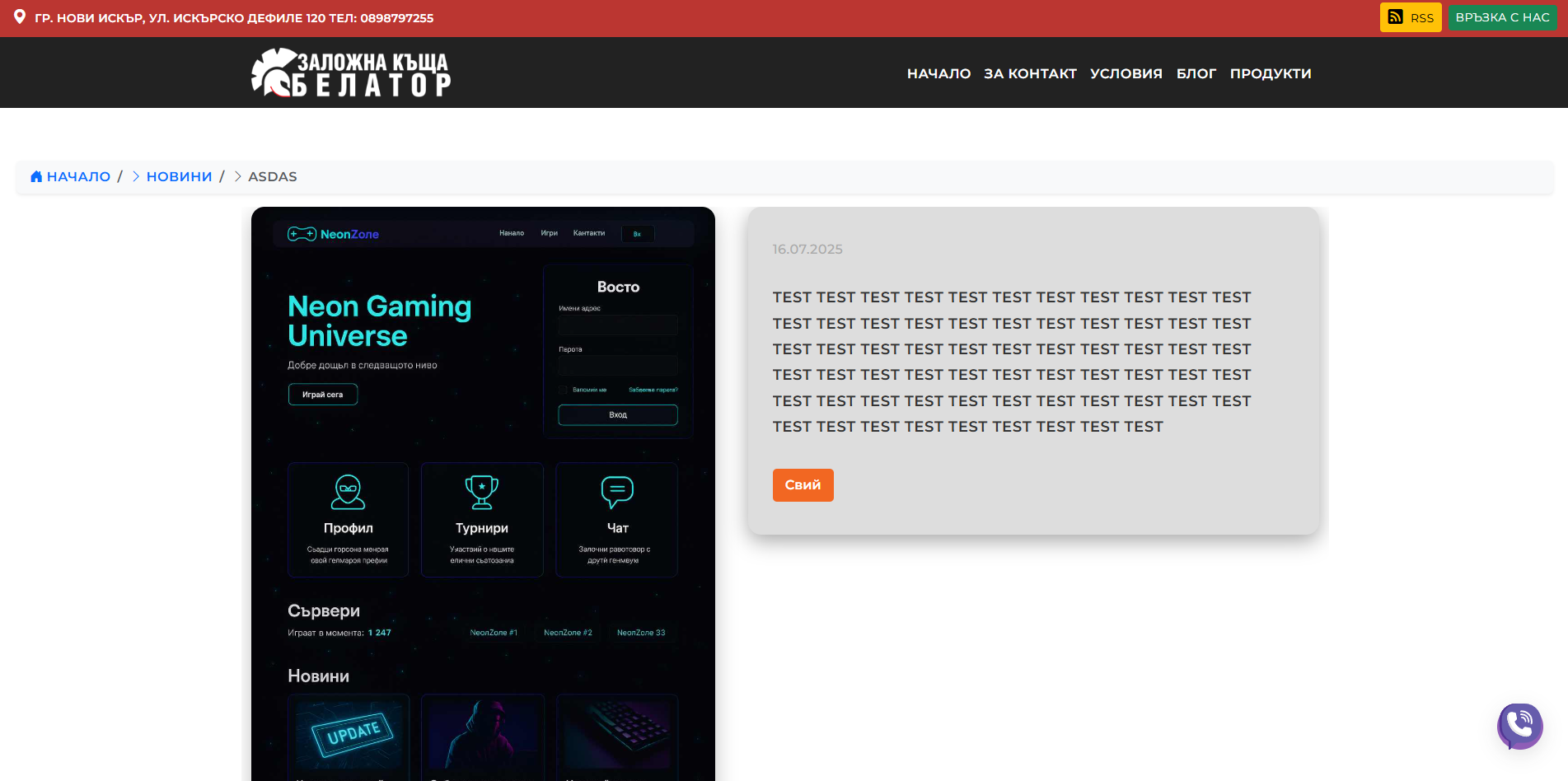Click the ASDAS breadcrumb item
1568x781 pixels.
(272, 176)
